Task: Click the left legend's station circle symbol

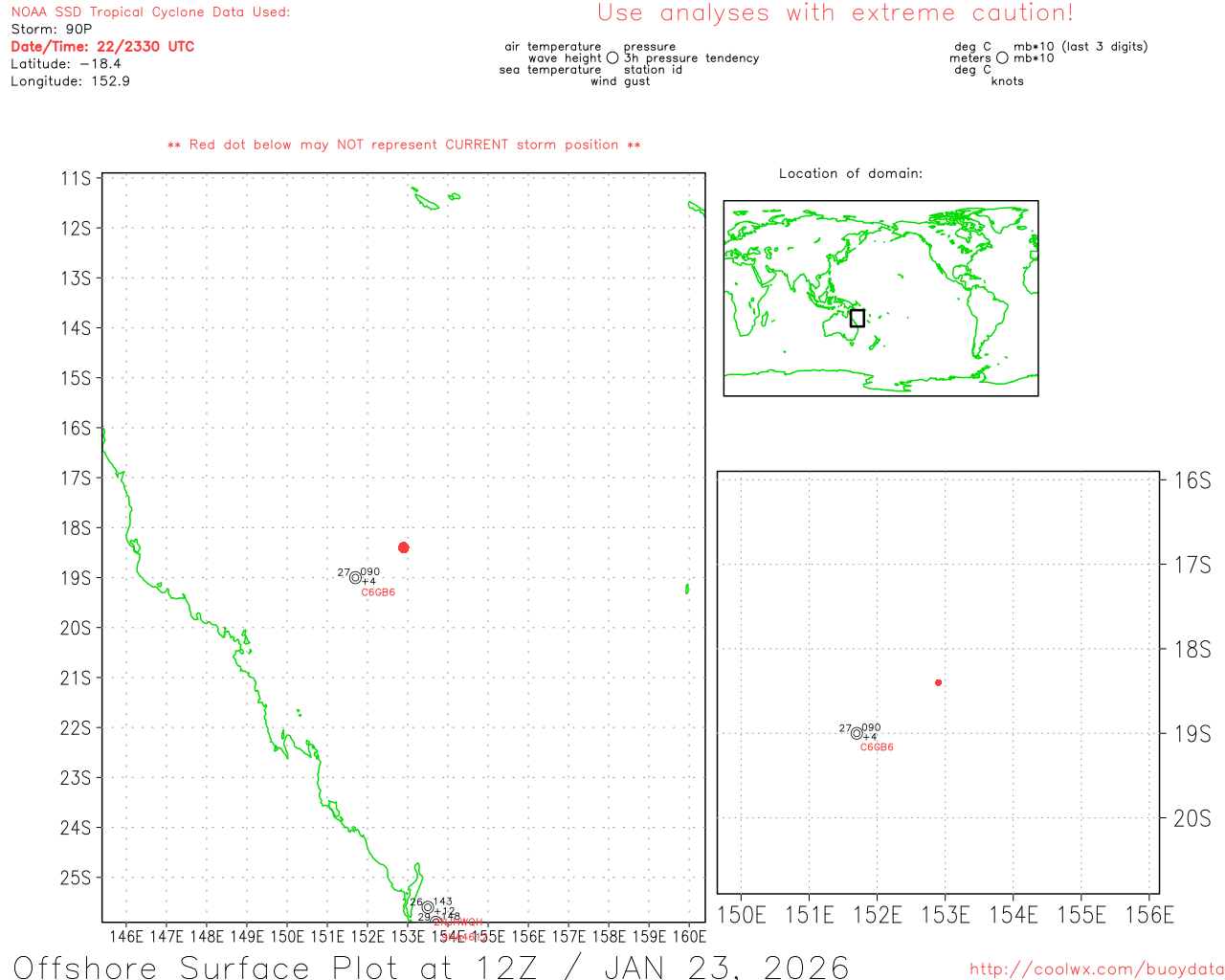Action: [x=612, y=57]
